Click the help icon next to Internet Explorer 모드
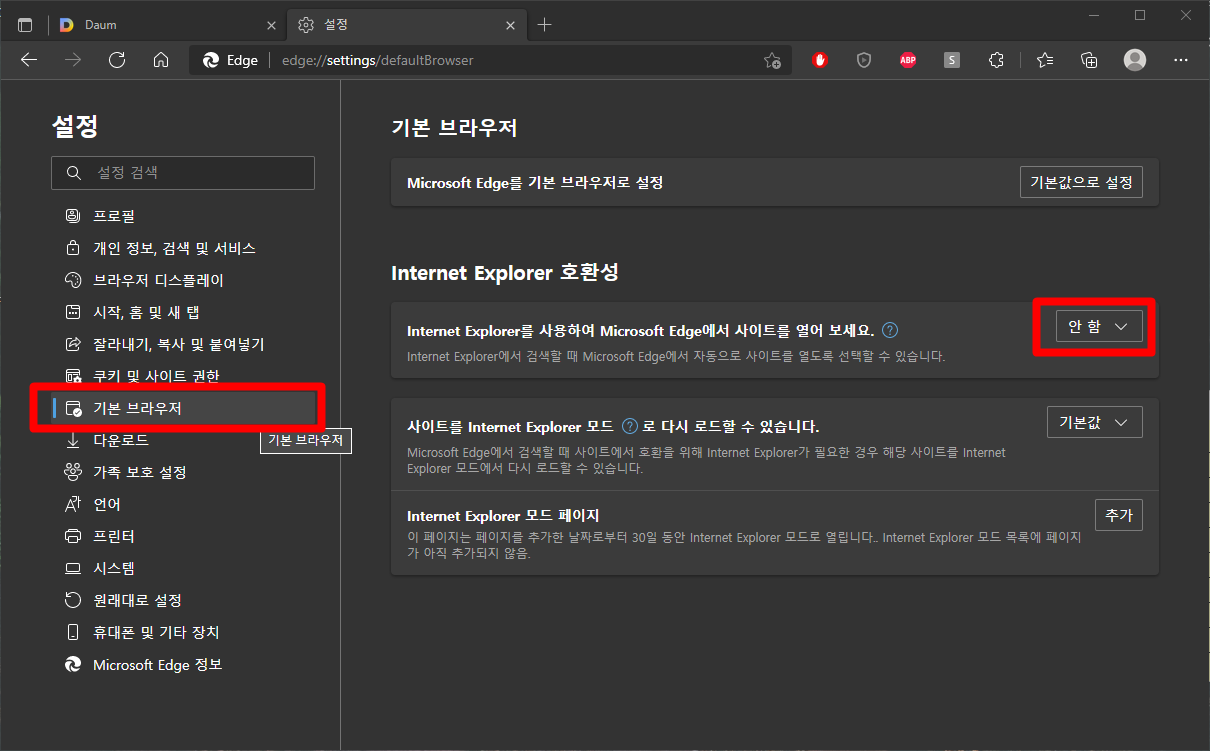Screen dimensions: 1210x751 (630, 426)
